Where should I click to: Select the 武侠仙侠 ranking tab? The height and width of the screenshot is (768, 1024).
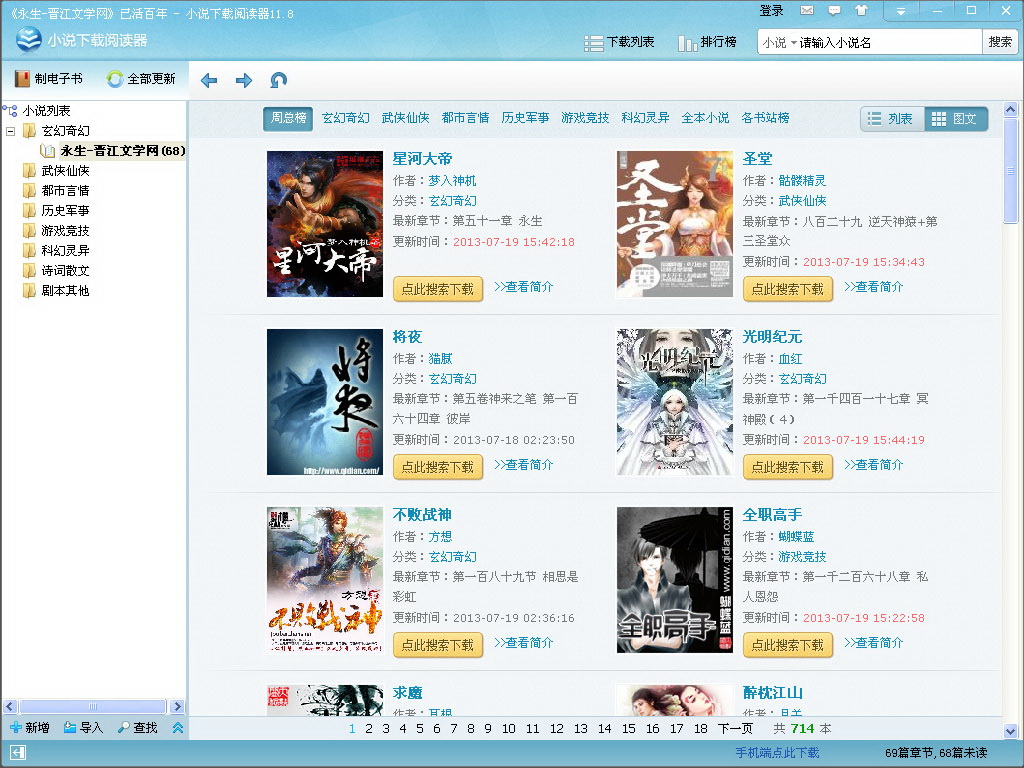405,118
